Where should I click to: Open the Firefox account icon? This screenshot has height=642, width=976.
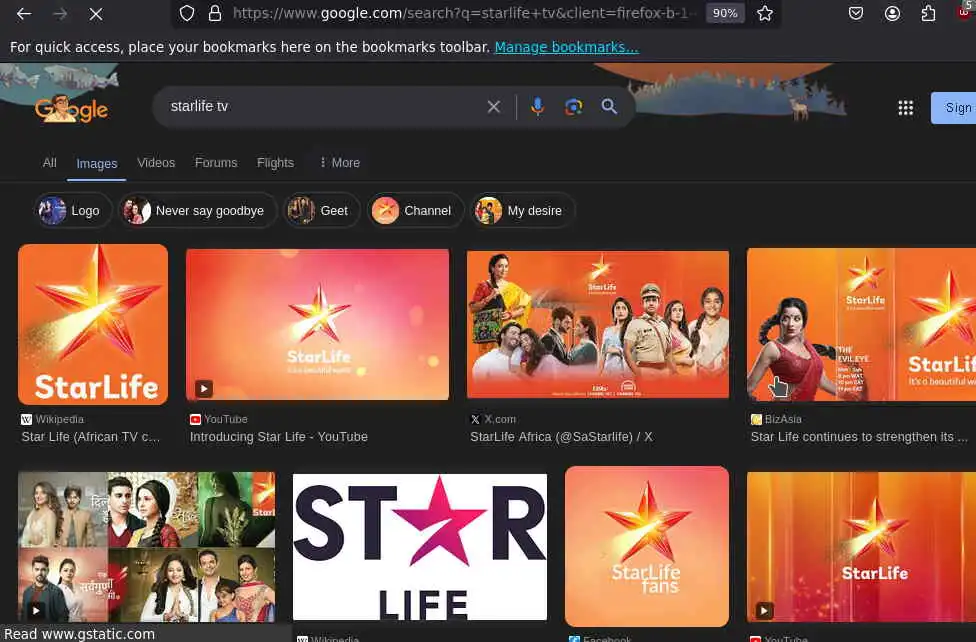[892, 13]
